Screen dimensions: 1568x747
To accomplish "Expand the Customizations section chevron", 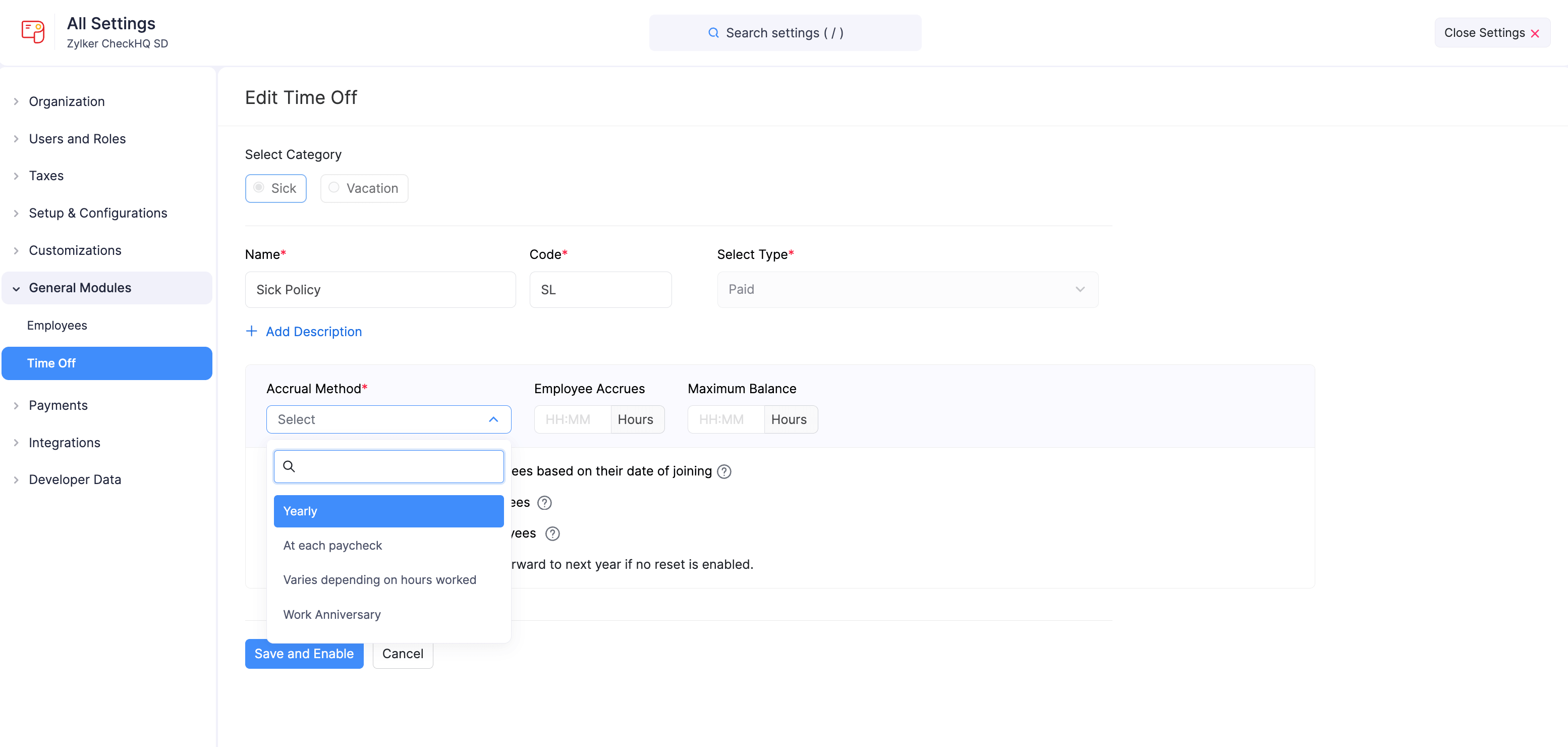I will click(x=17, y=250).
